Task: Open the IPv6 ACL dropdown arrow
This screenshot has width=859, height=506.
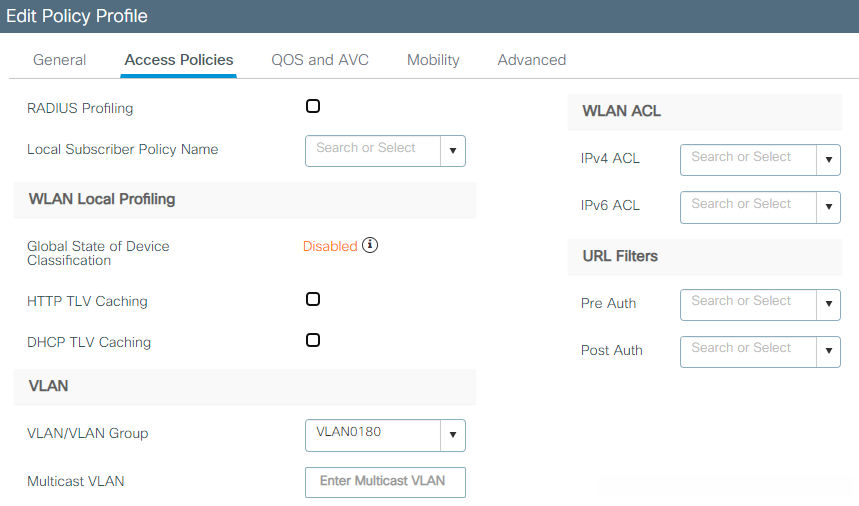Action: click(x=828, y=207)
